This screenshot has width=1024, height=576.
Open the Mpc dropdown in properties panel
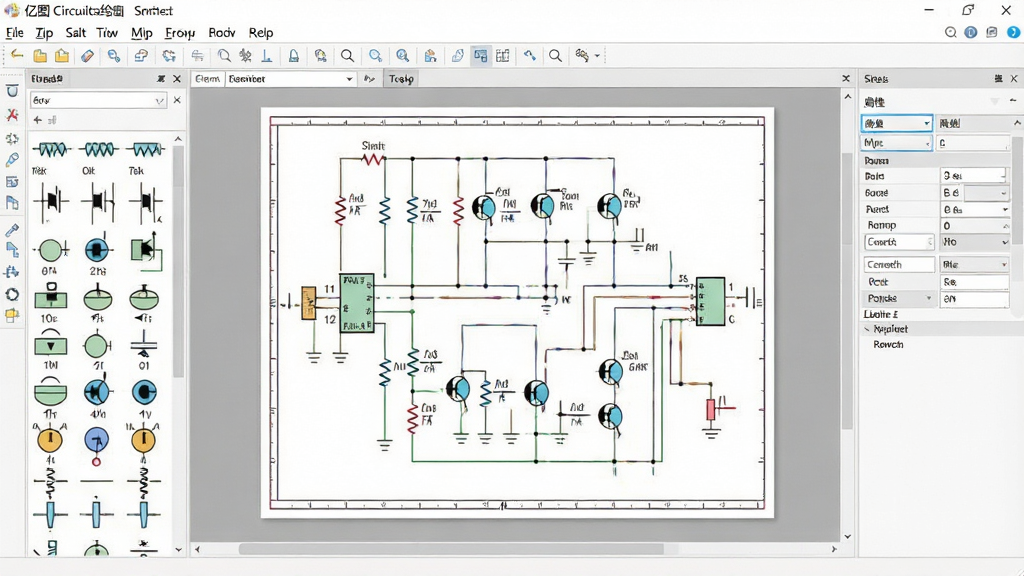pos(896,142)
